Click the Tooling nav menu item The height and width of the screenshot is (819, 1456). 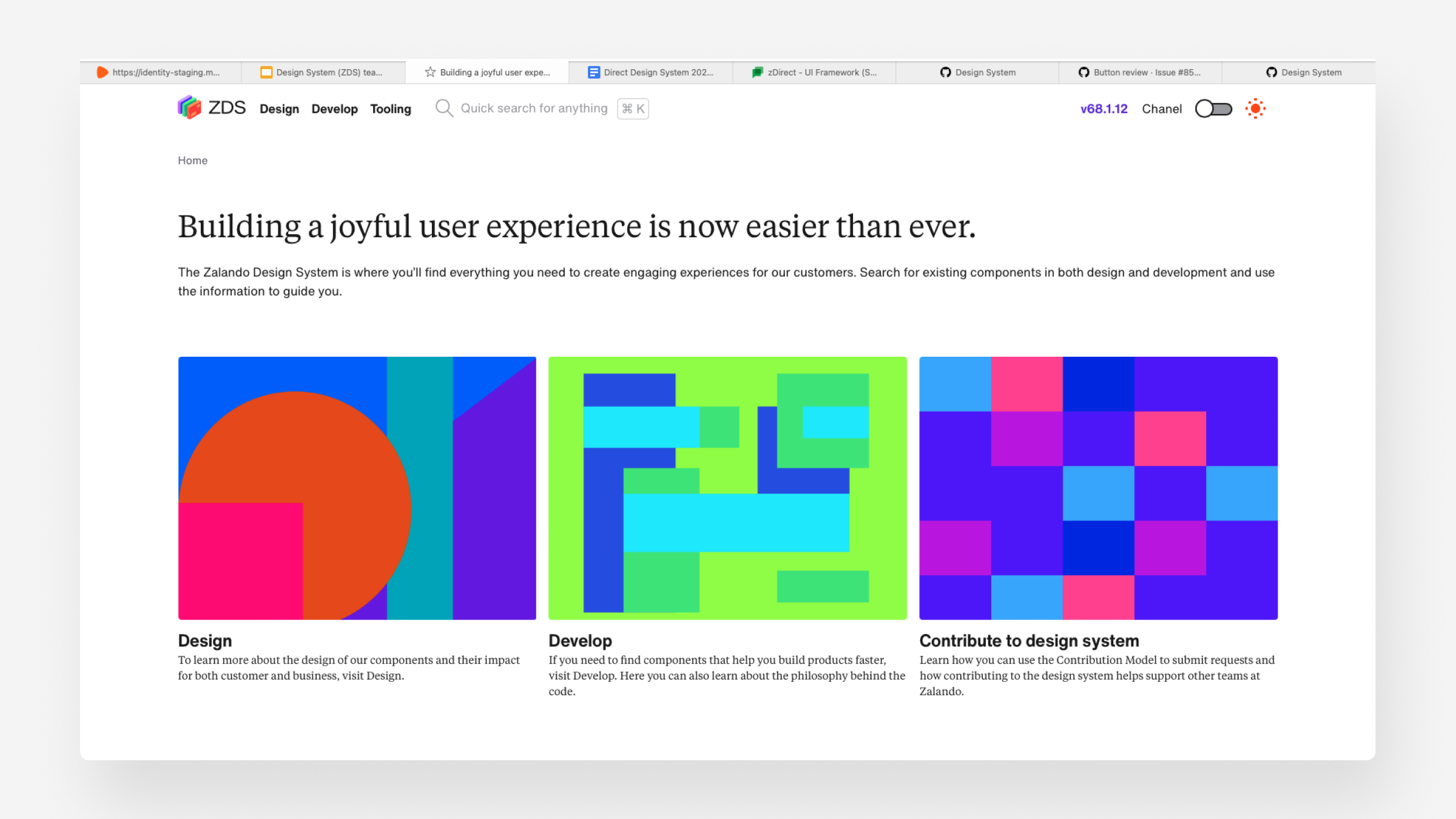pyautogui.click(x=390, y=108)
